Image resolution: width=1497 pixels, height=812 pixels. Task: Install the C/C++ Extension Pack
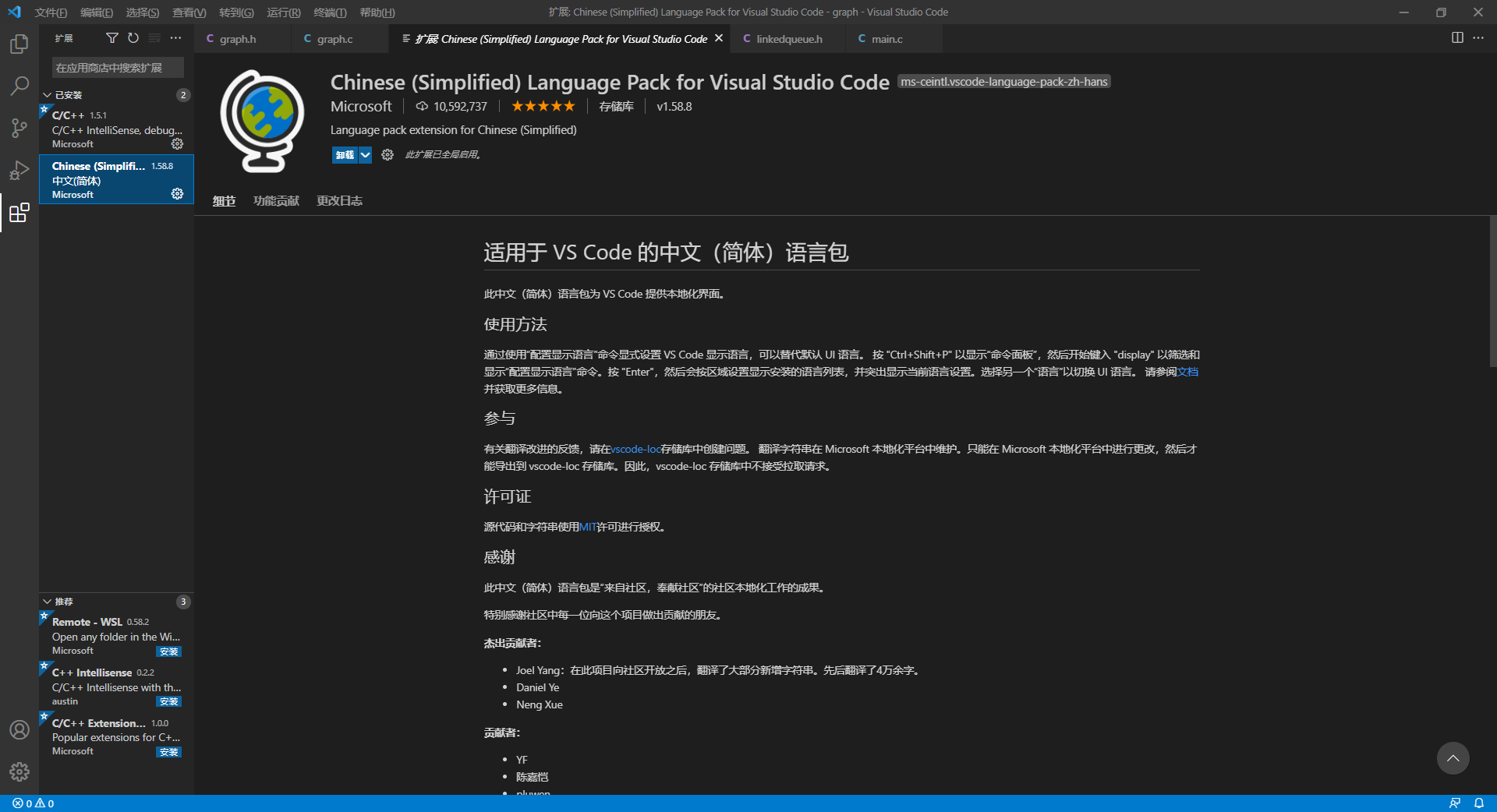click(x=168, y=752)
